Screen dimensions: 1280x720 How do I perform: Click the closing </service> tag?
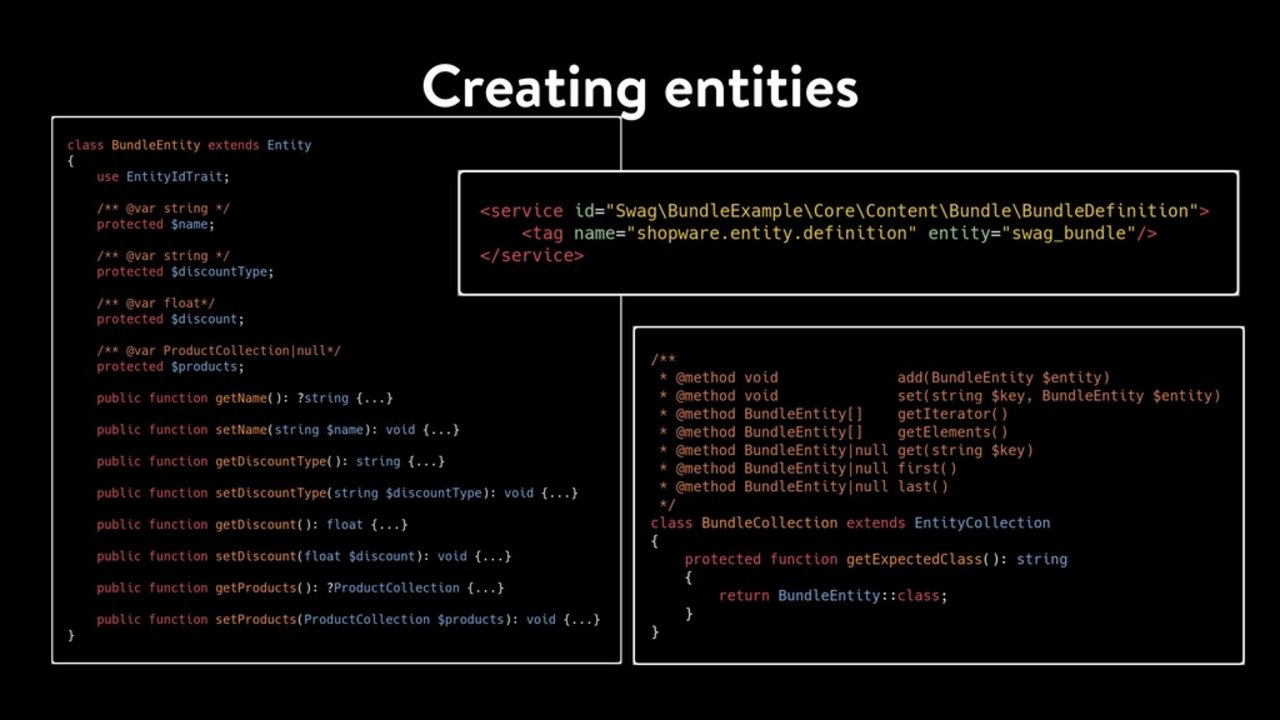[x=532, y=255]
